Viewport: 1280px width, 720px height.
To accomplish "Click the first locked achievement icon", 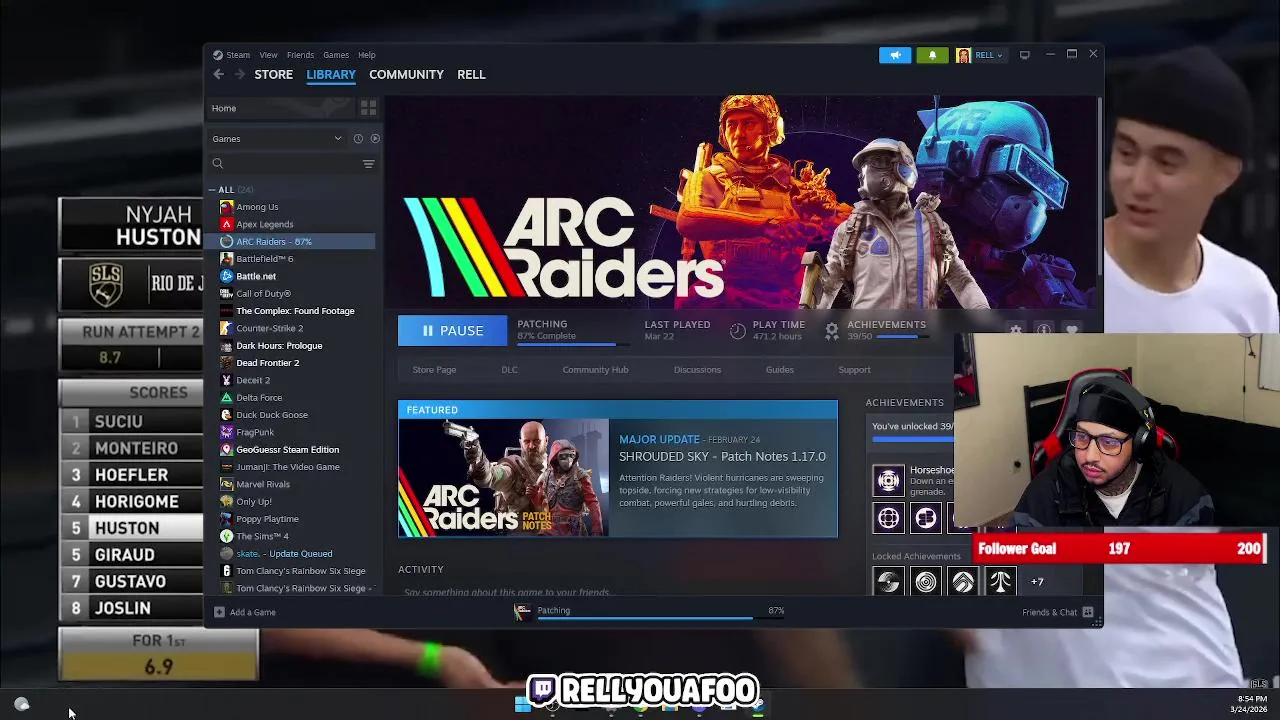I will [888, 581].
